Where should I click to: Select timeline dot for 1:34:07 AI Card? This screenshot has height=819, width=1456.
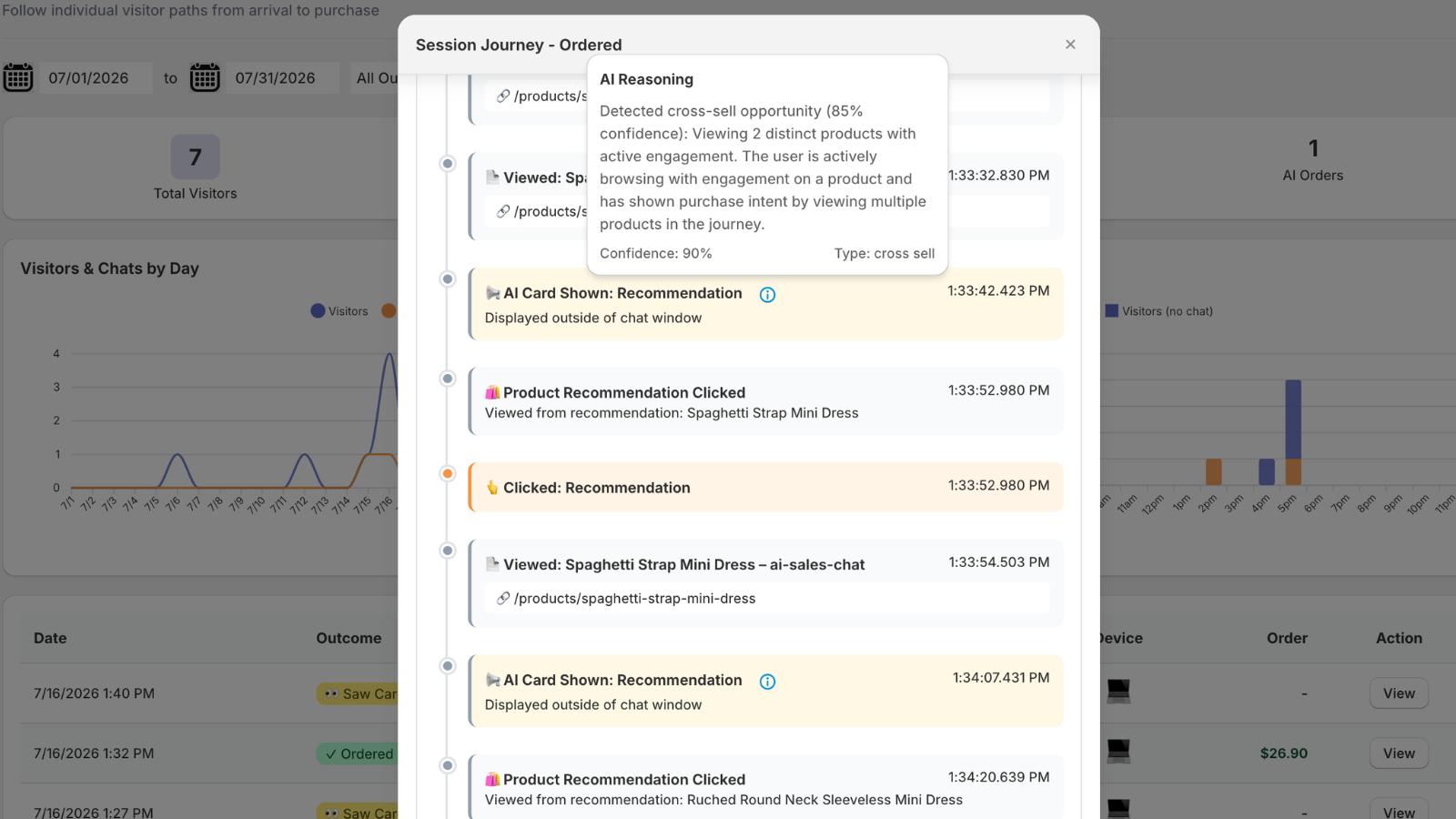point(448,666)
